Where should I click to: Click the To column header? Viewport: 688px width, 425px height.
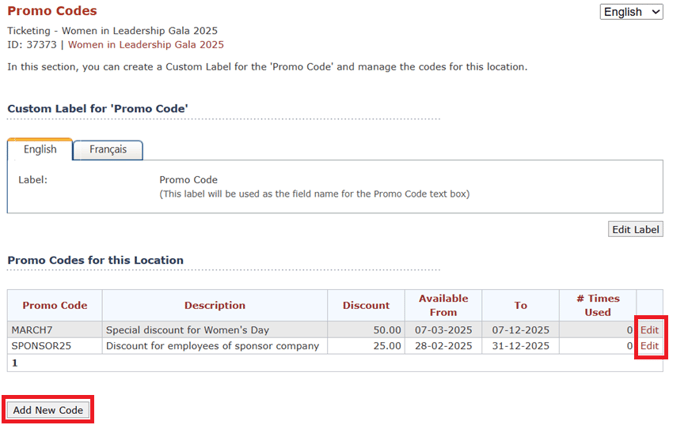point(520,305)
